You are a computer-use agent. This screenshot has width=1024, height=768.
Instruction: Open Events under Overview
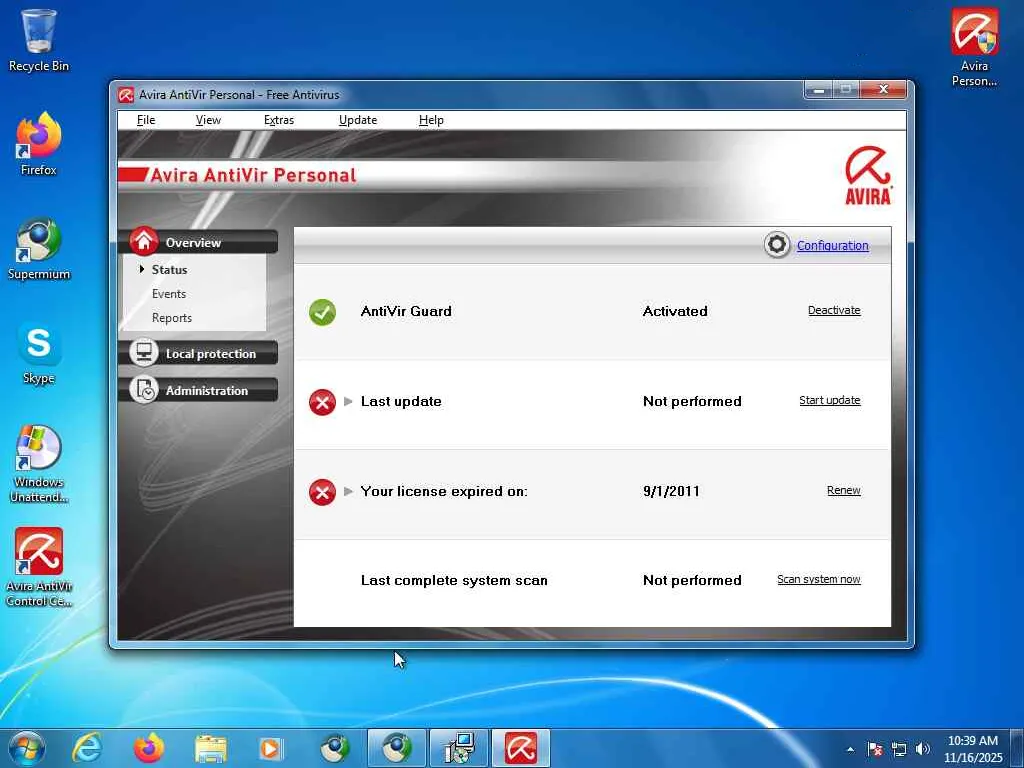(x=168, y=294)
